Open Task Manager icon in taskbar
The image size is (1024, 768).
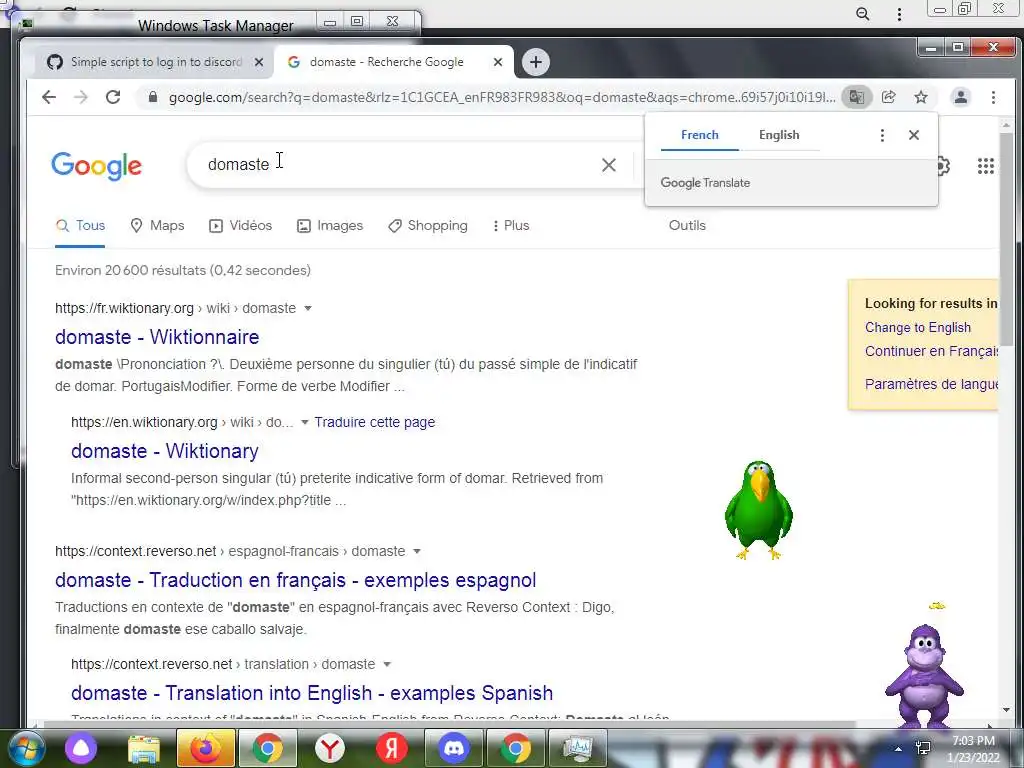577,748
